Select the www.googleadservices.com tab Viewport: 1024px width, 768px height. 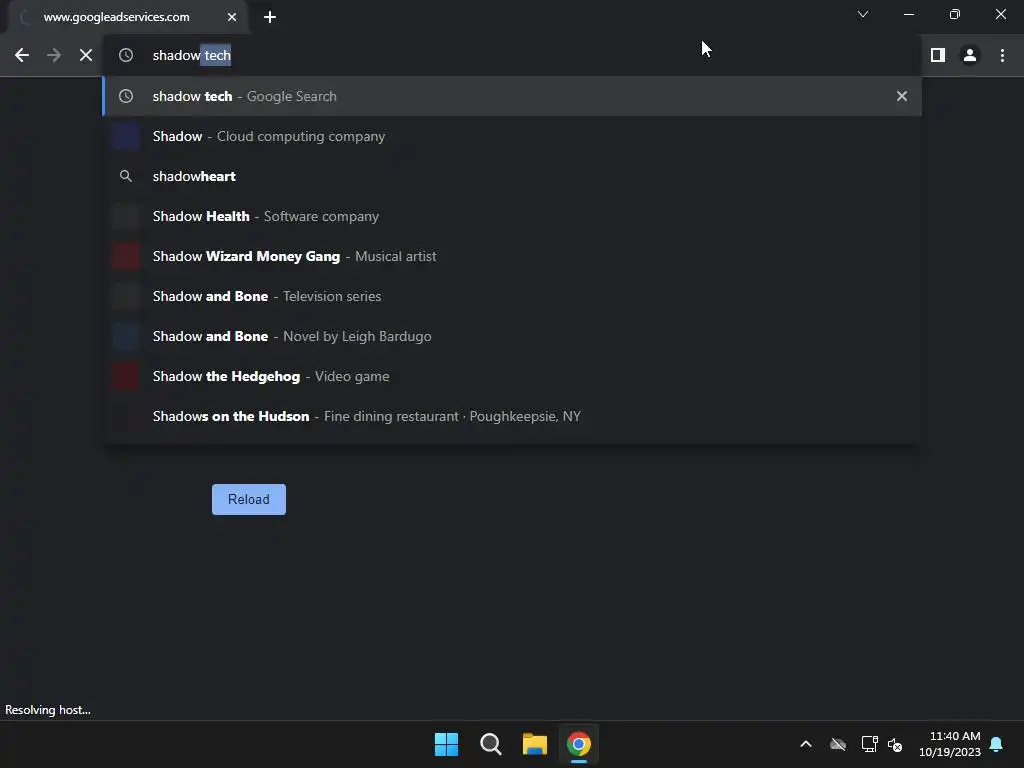(x=127, y=17)
